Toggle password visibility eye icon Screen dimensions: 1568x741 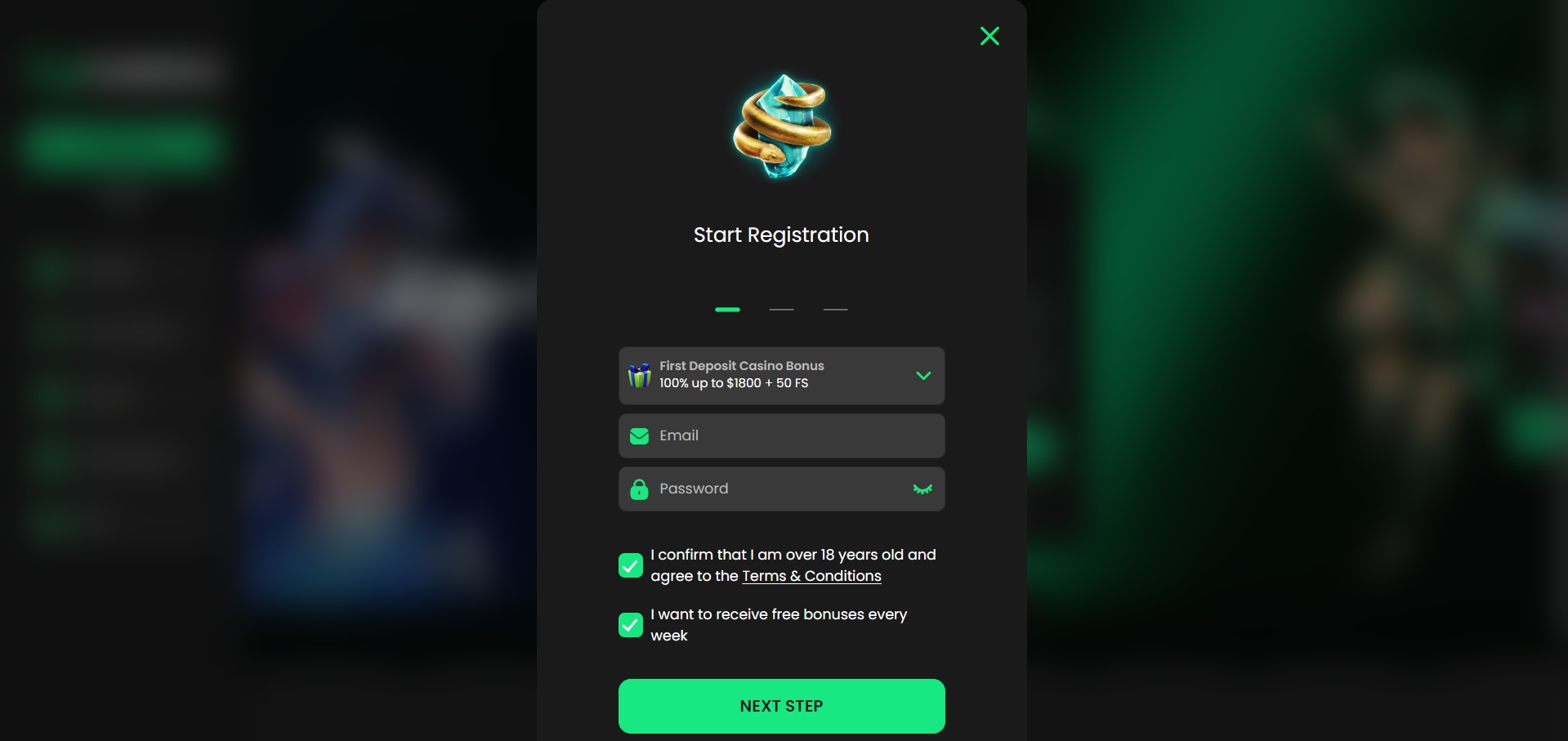pyautogui.click(x=922, y=489)
